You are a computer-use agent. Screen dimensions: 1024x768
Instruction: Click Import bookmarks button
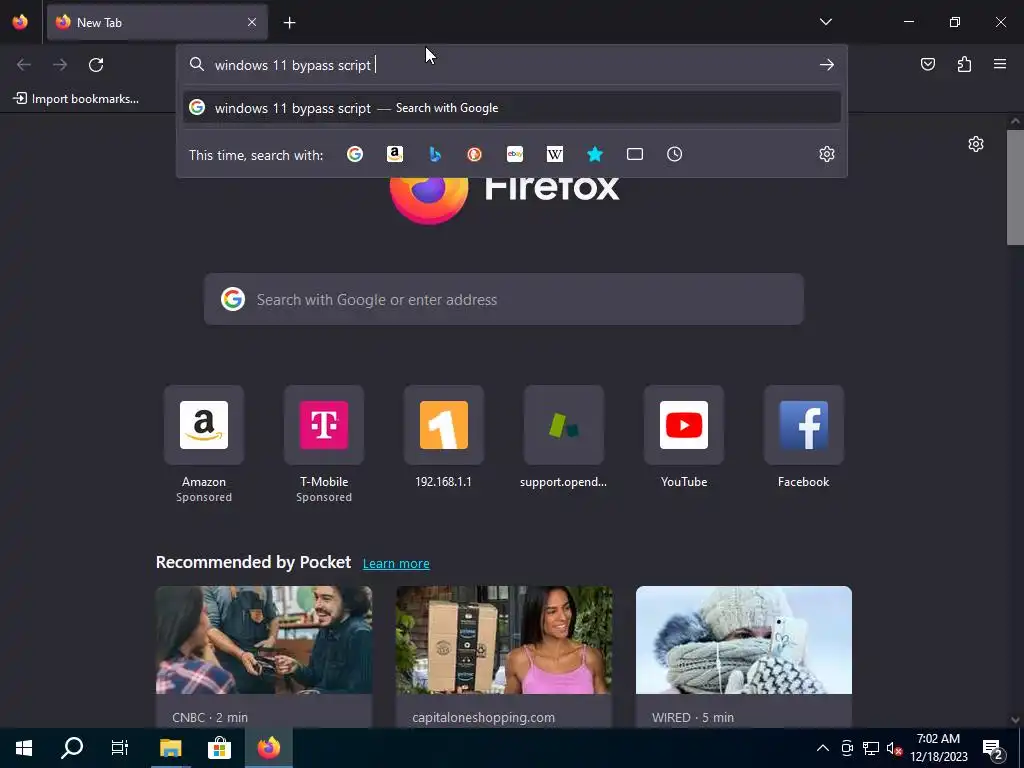coord(76,99)
